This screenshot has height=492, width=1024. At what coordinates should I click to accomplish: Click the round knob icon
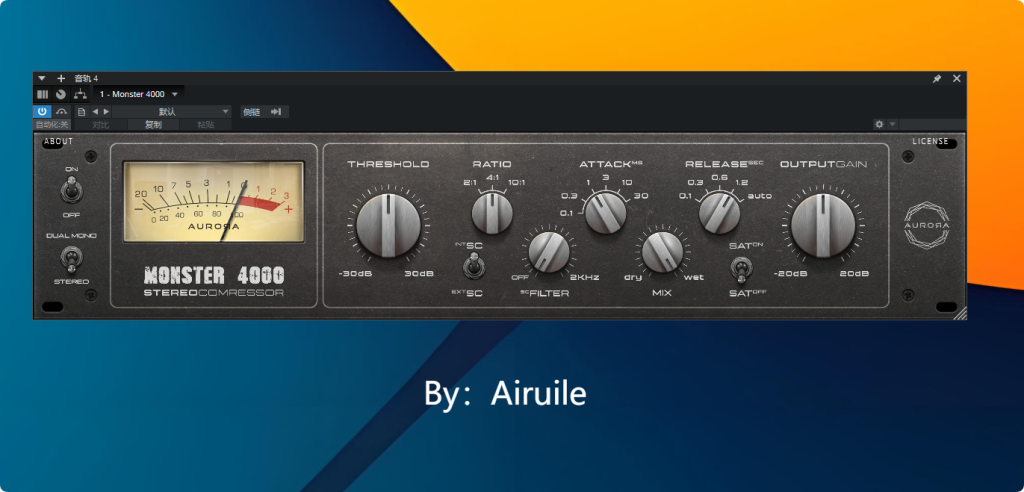click(61, 94)
